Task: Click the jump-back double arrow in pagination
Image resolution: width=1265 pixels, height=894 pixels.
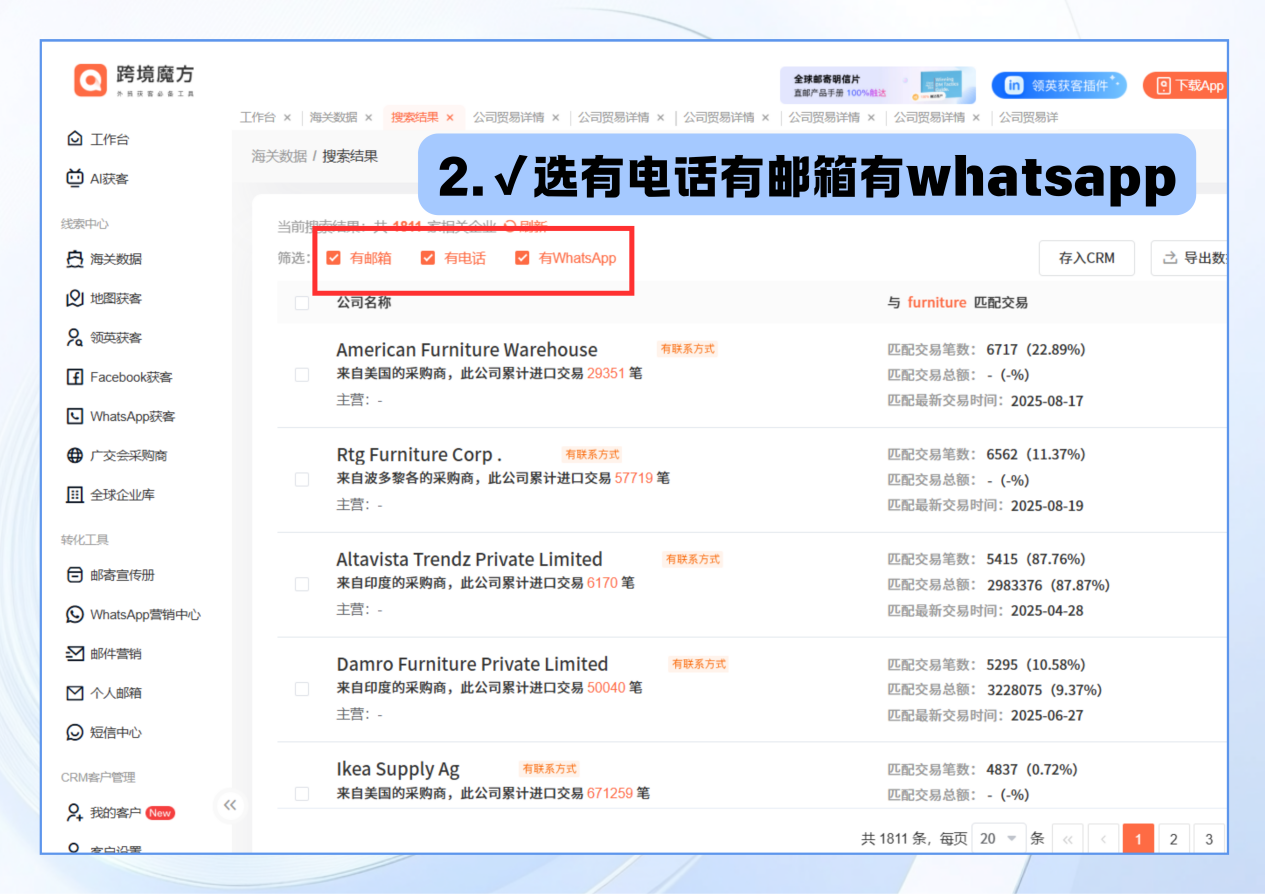Action: coord(1068,839)
